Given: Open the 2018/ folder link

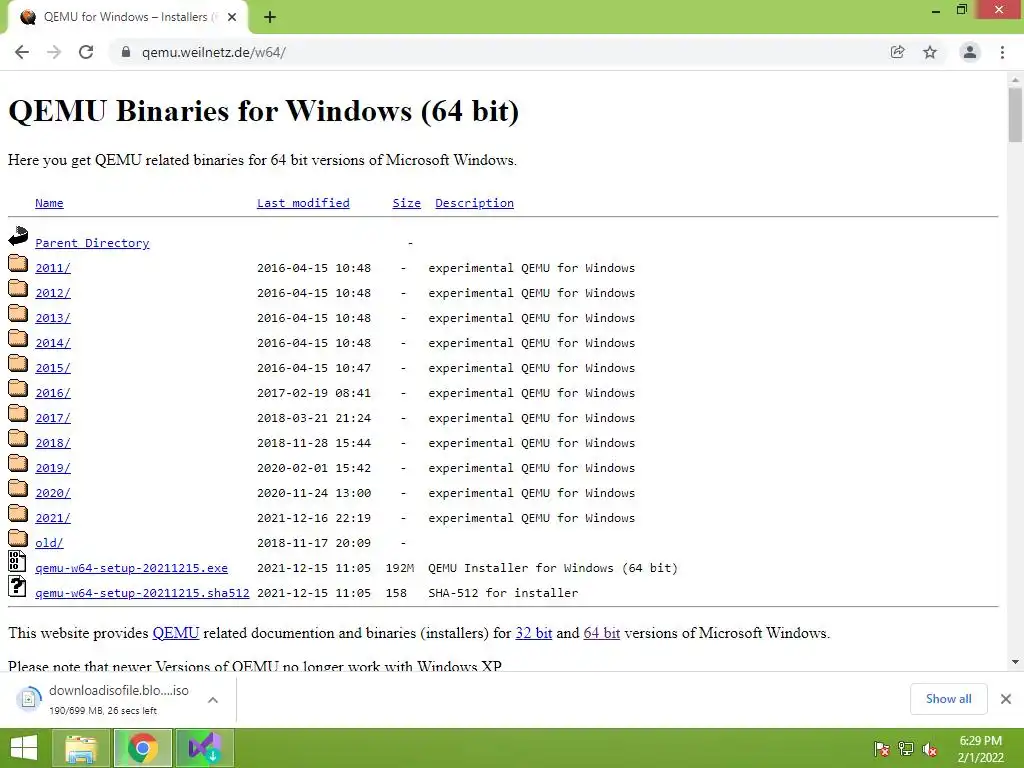Looking at the screenshot, I should pos(53,443).
